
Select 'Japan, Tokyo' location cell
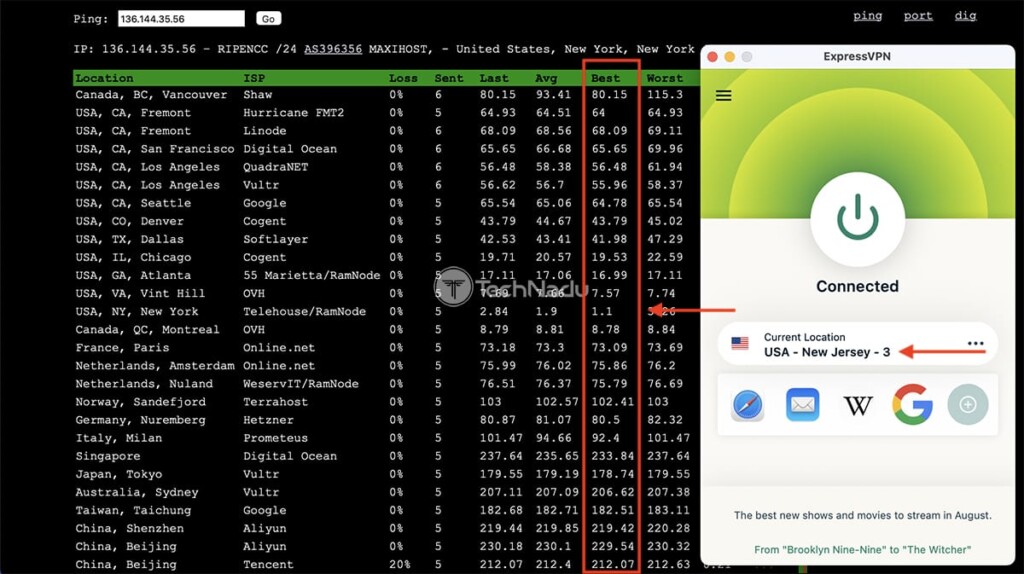coord(119,474)
